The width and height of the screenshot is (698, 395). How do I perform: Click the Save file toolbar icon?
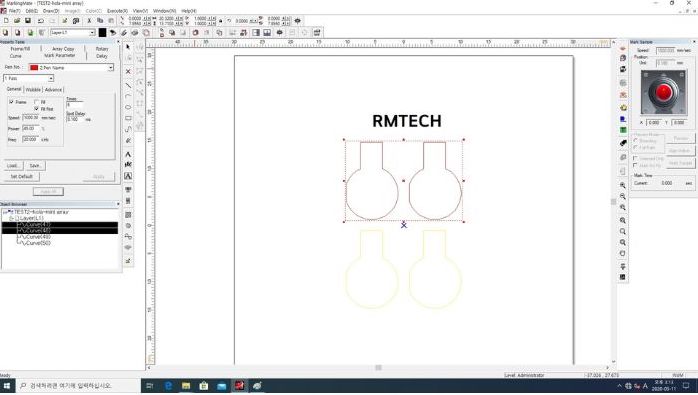[28, 20]
